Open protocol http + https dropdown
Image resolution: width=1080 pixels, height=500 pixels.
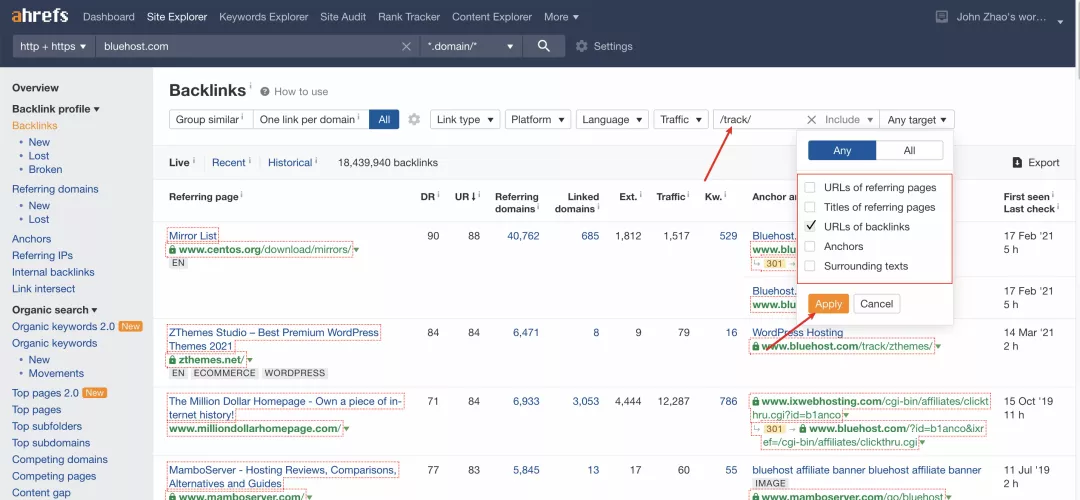pos(54,46)
